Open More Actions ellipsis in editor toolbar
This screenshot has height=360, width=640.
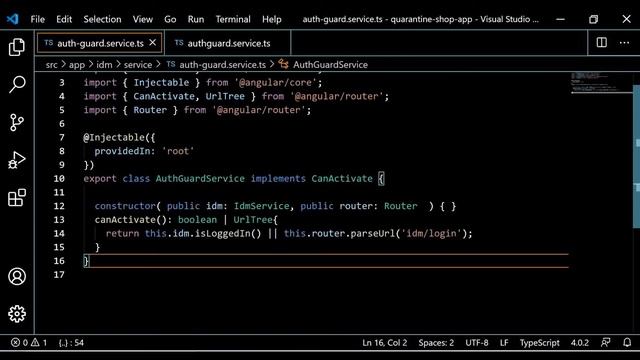point(624,42)
